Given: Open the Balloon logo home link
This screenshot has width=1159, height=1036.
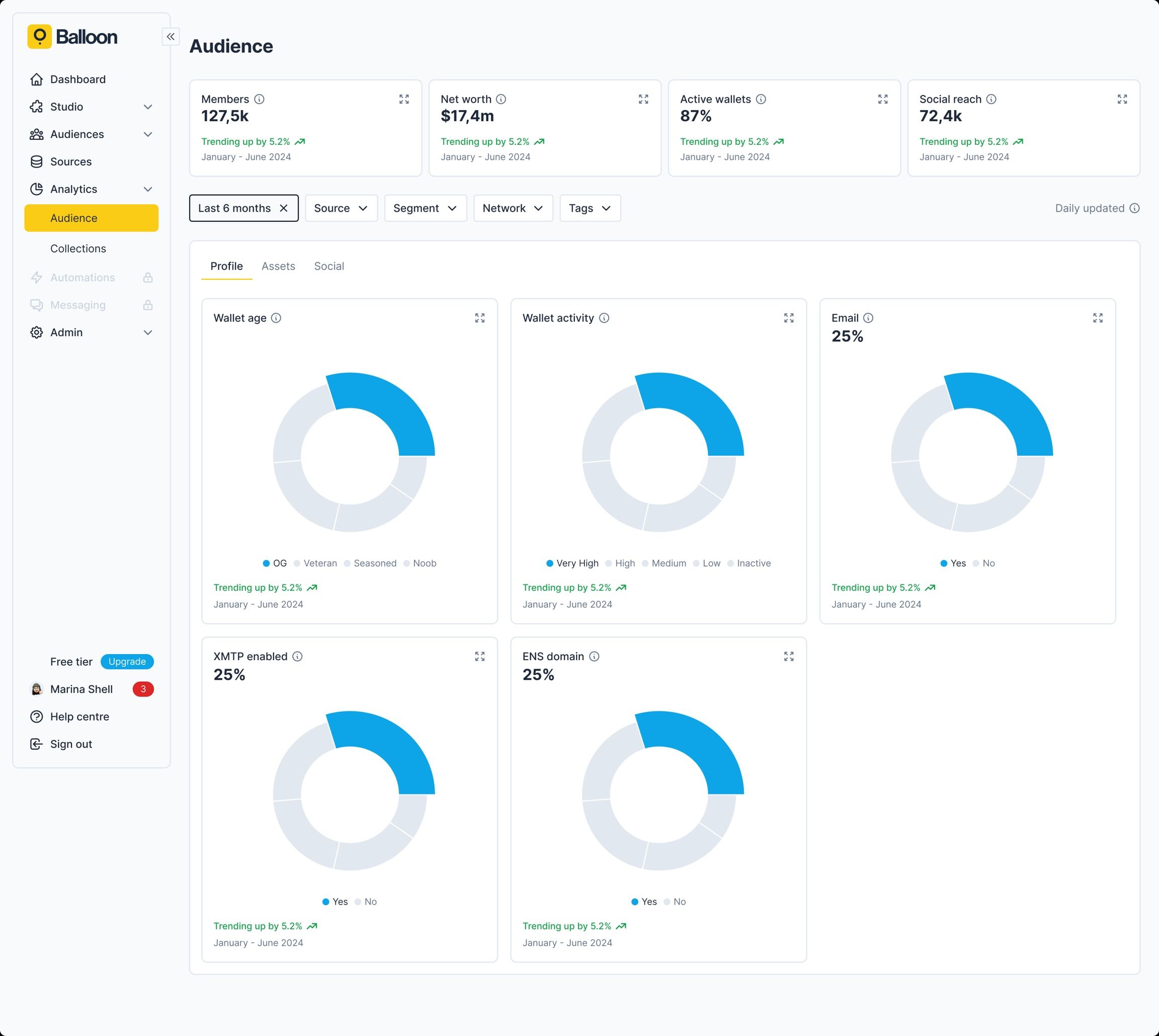Looking at the screenshot, I should pos(73,36).
